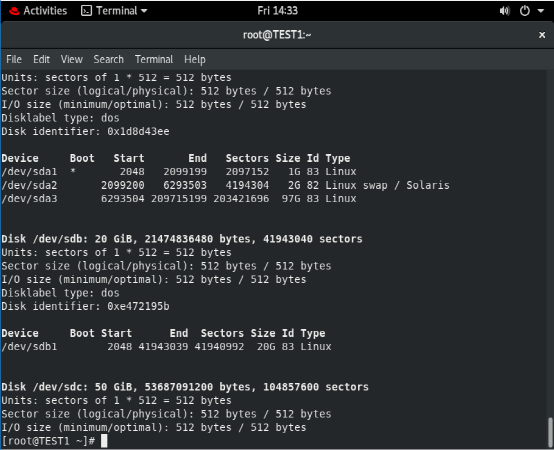Image resolution: width=554 pixels, height=450 pixels.
Task: Open the Help menu
Action: 195,59
